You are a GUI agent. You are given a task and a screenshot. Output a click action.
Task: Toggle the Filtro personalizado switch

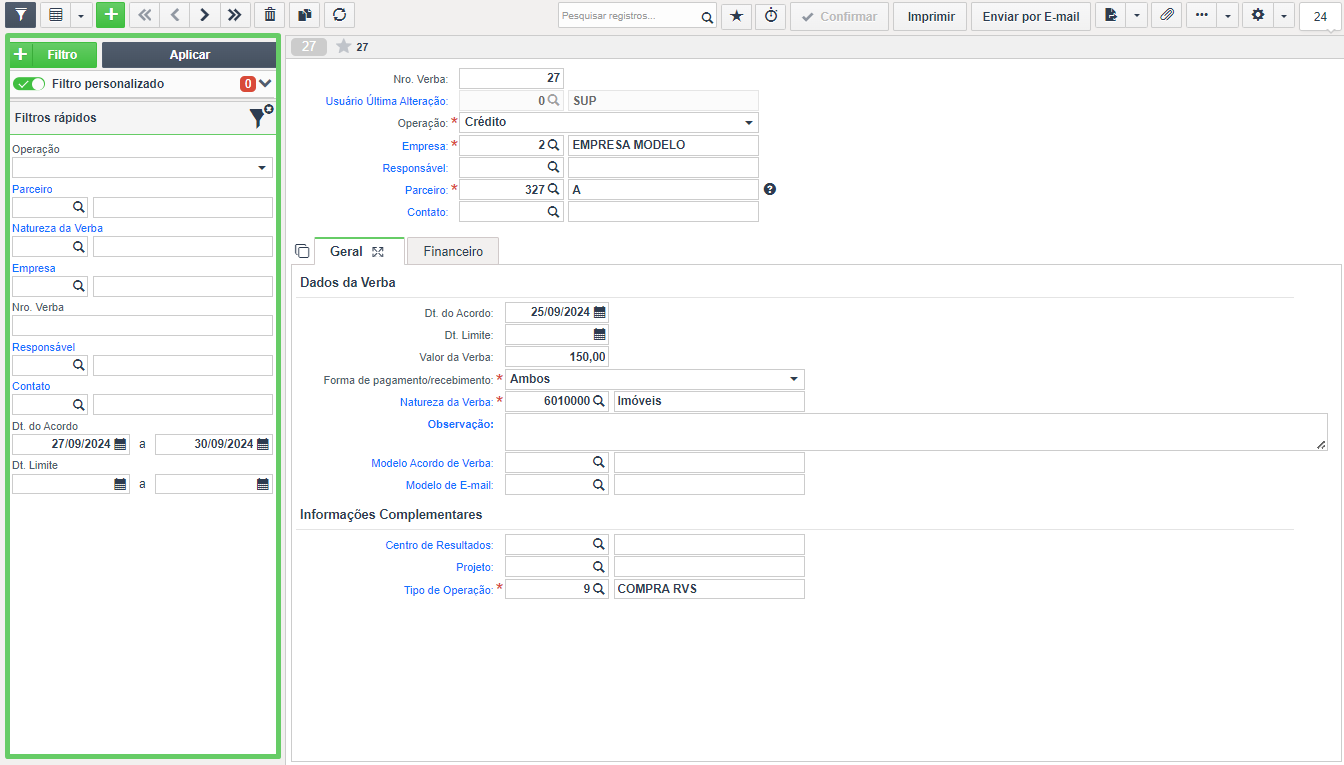click(29, 84)
